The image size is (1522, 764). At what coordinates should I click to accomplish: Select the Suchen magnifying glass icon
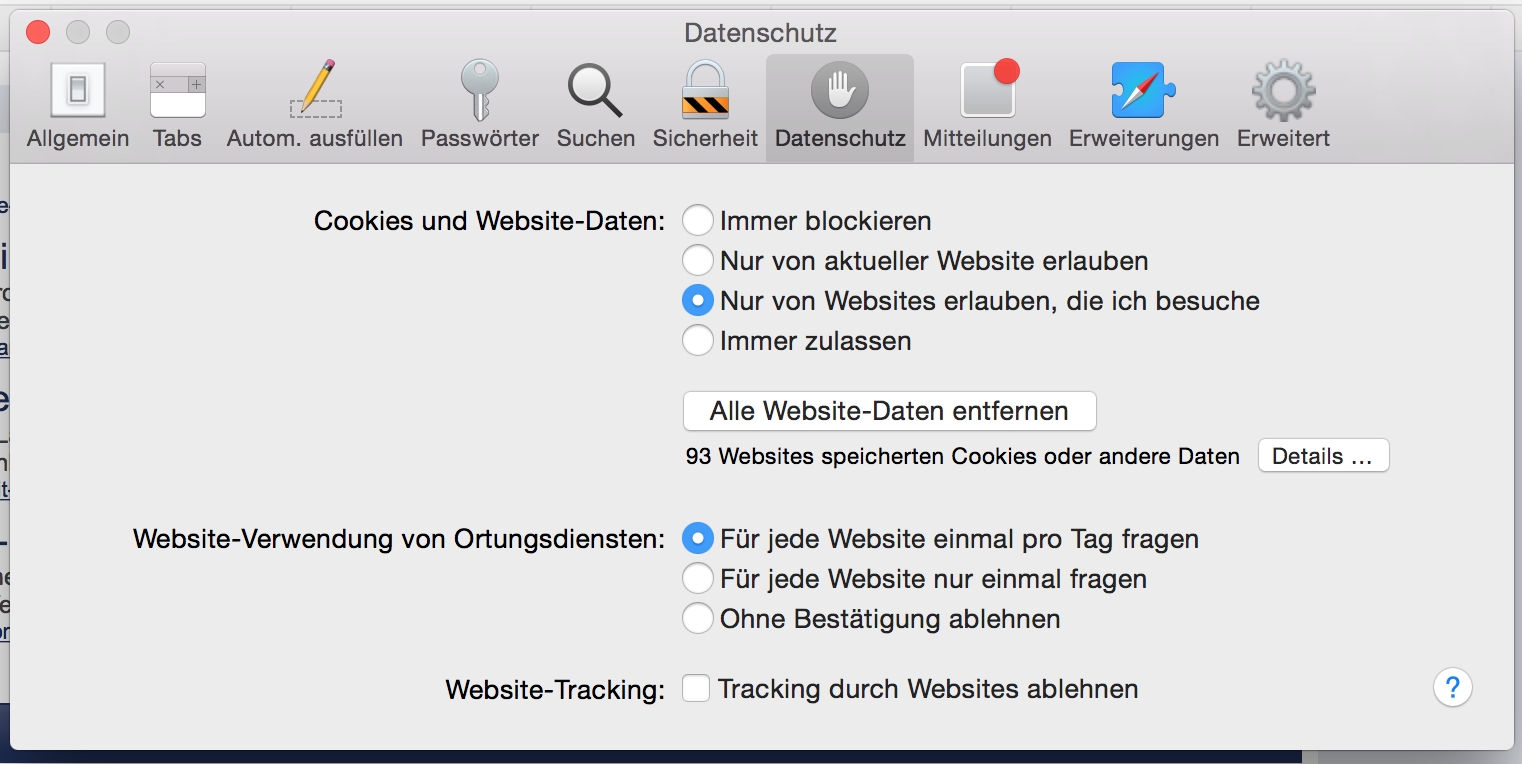click(x=595, y=92)
